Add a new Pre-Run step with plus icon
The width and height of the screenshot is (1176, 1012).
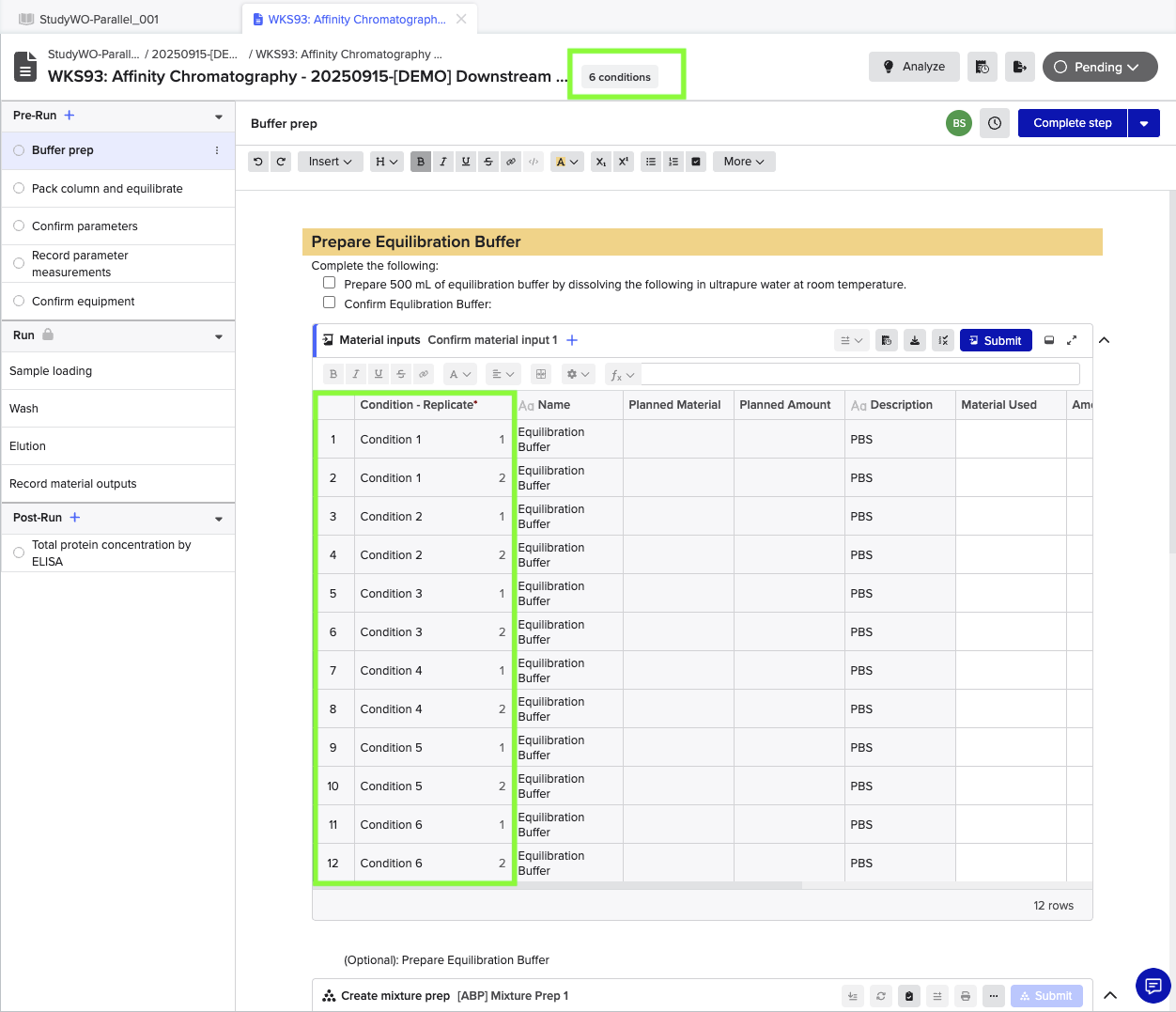70,116
